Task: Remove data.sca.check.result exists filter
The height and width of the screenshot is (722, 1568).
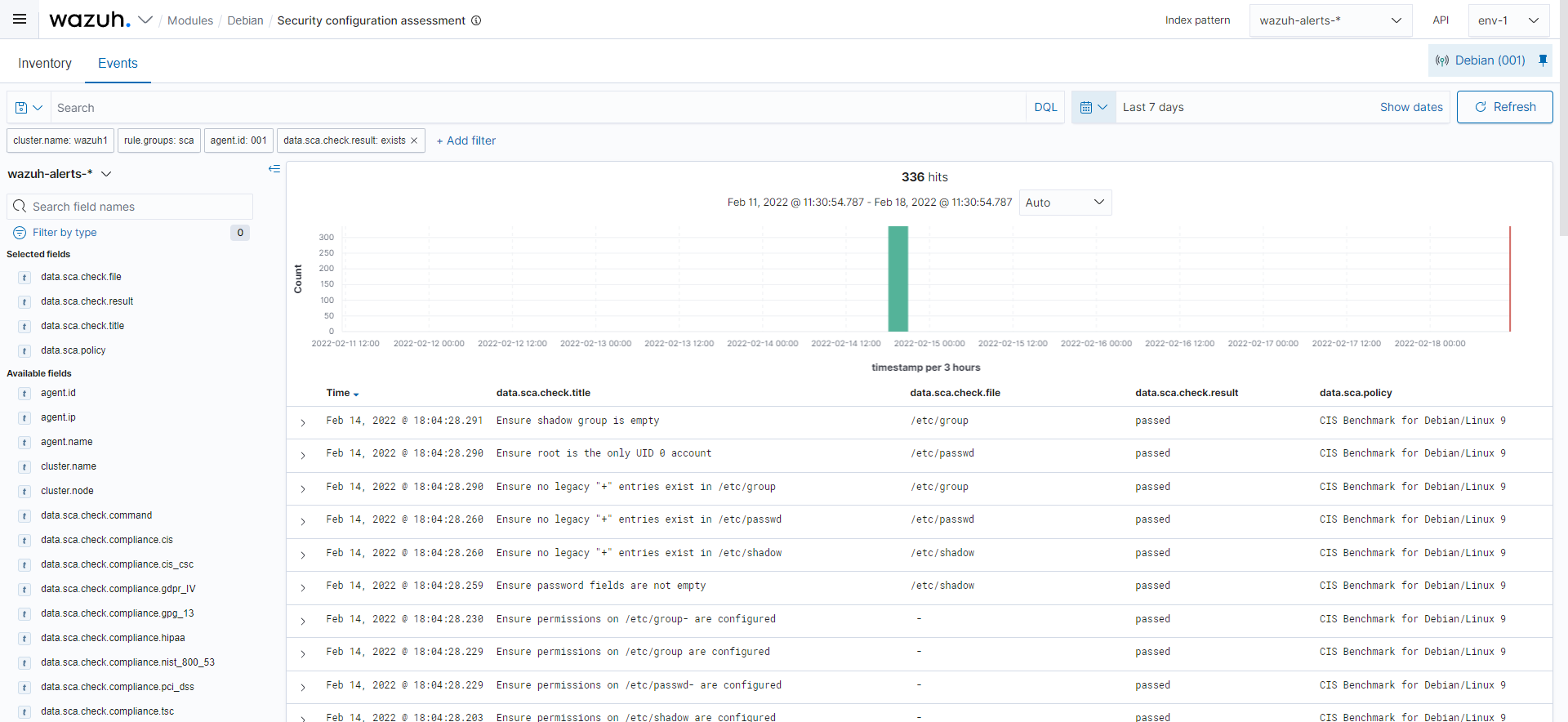Action: click(414, 140)
